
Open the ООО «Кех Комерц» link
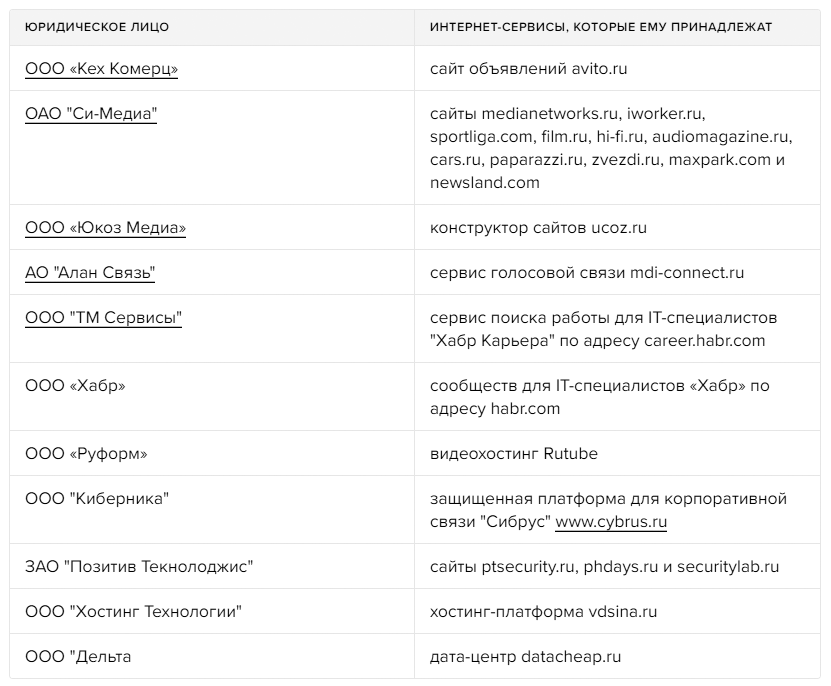click(101, 69)
